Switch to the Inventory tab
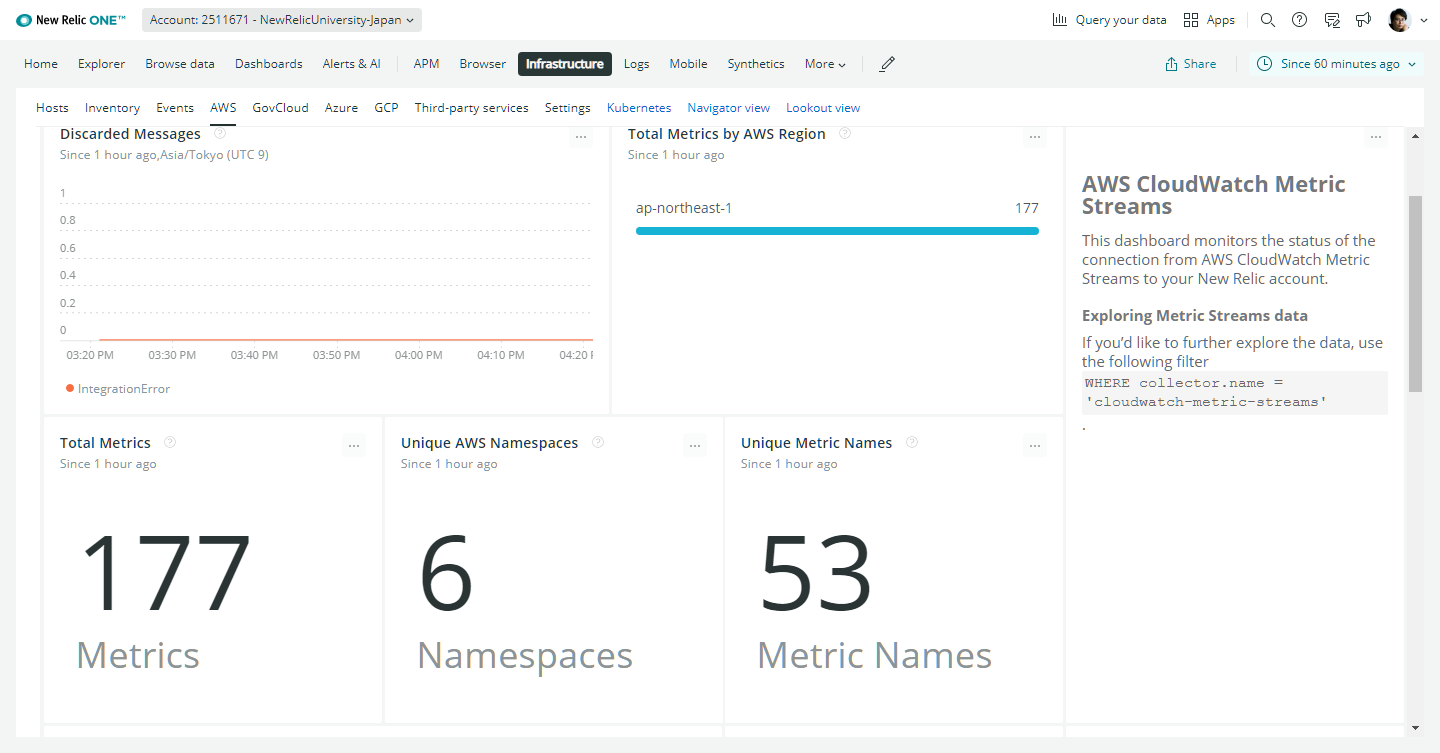Image resolution: width=1440 pixels, height=753 pixels. click(x=112, y=108)
